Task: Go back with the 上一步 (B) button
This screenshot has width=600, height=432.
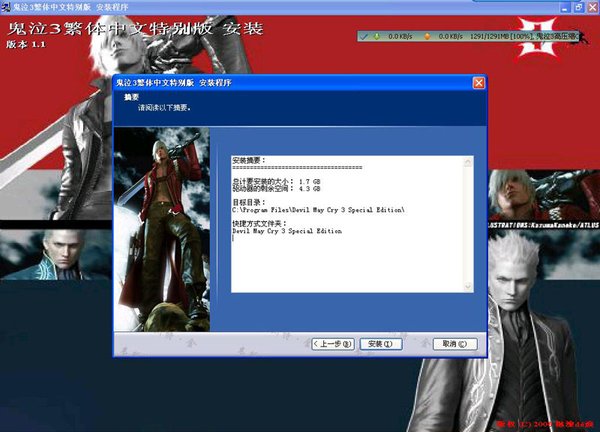Action: point(333,344)
